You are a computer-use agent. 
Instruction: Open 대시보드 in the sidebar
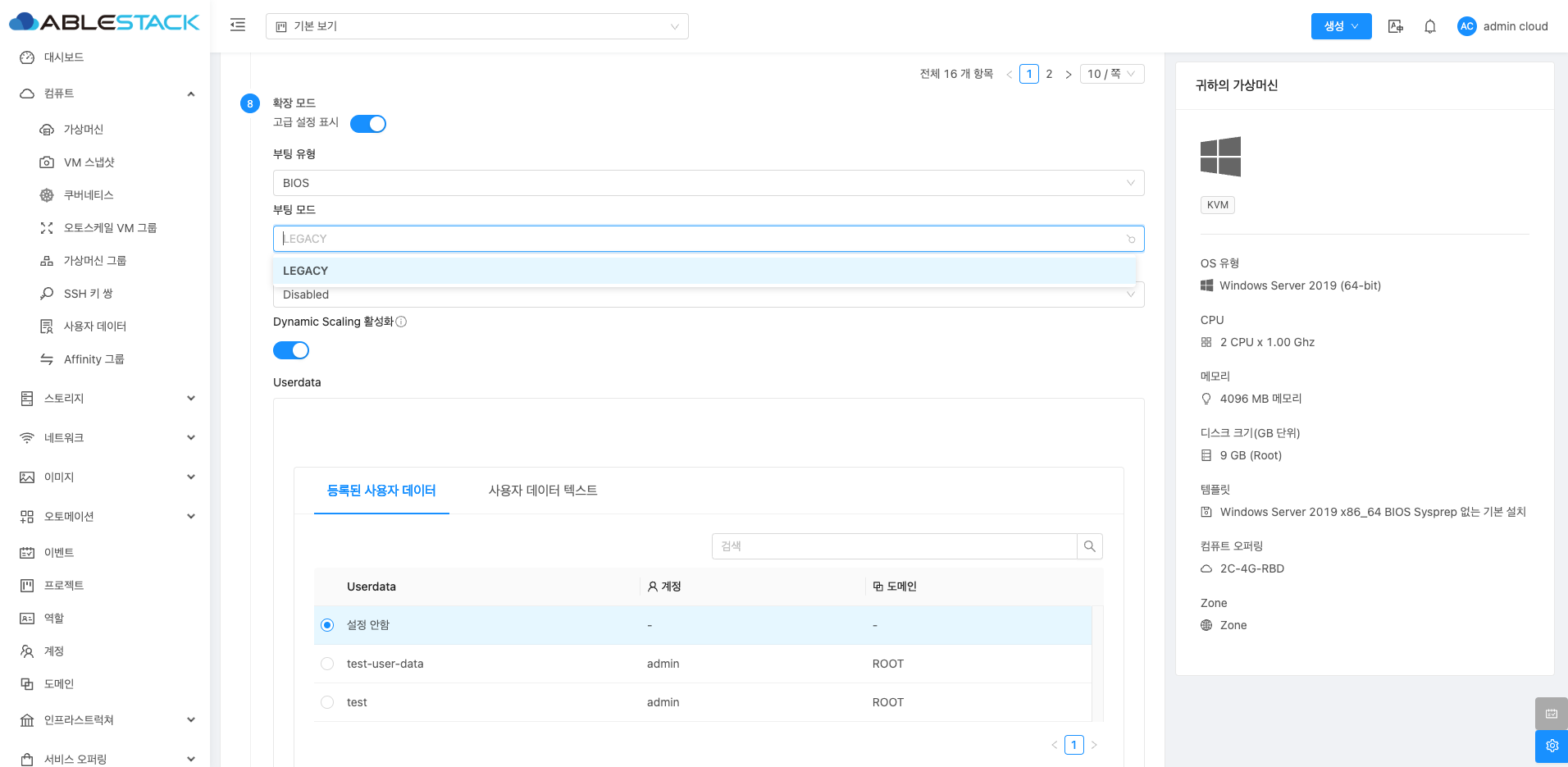(x=63, y=57)
